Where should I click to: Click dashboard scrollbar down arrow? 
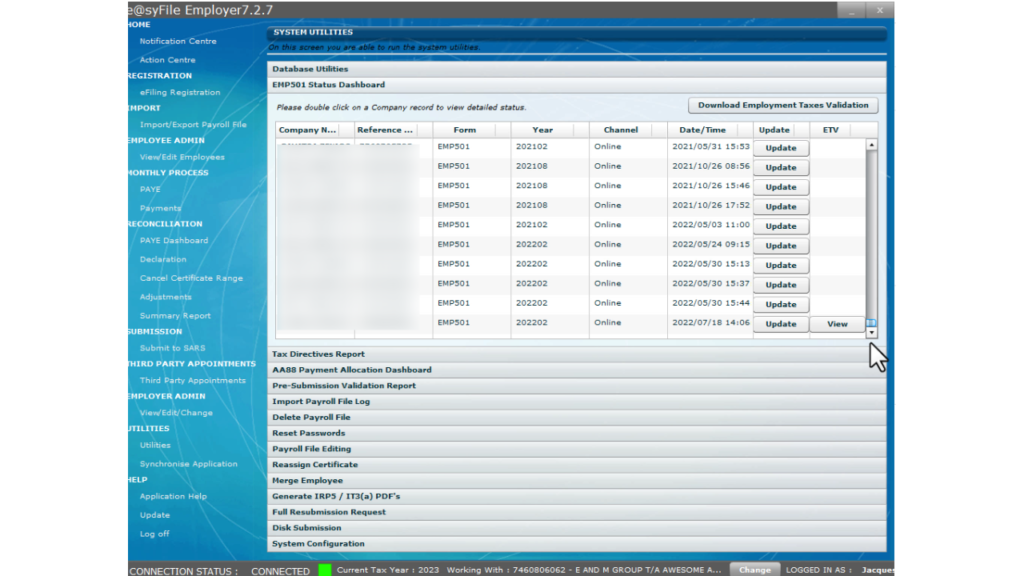coord(871,333)
